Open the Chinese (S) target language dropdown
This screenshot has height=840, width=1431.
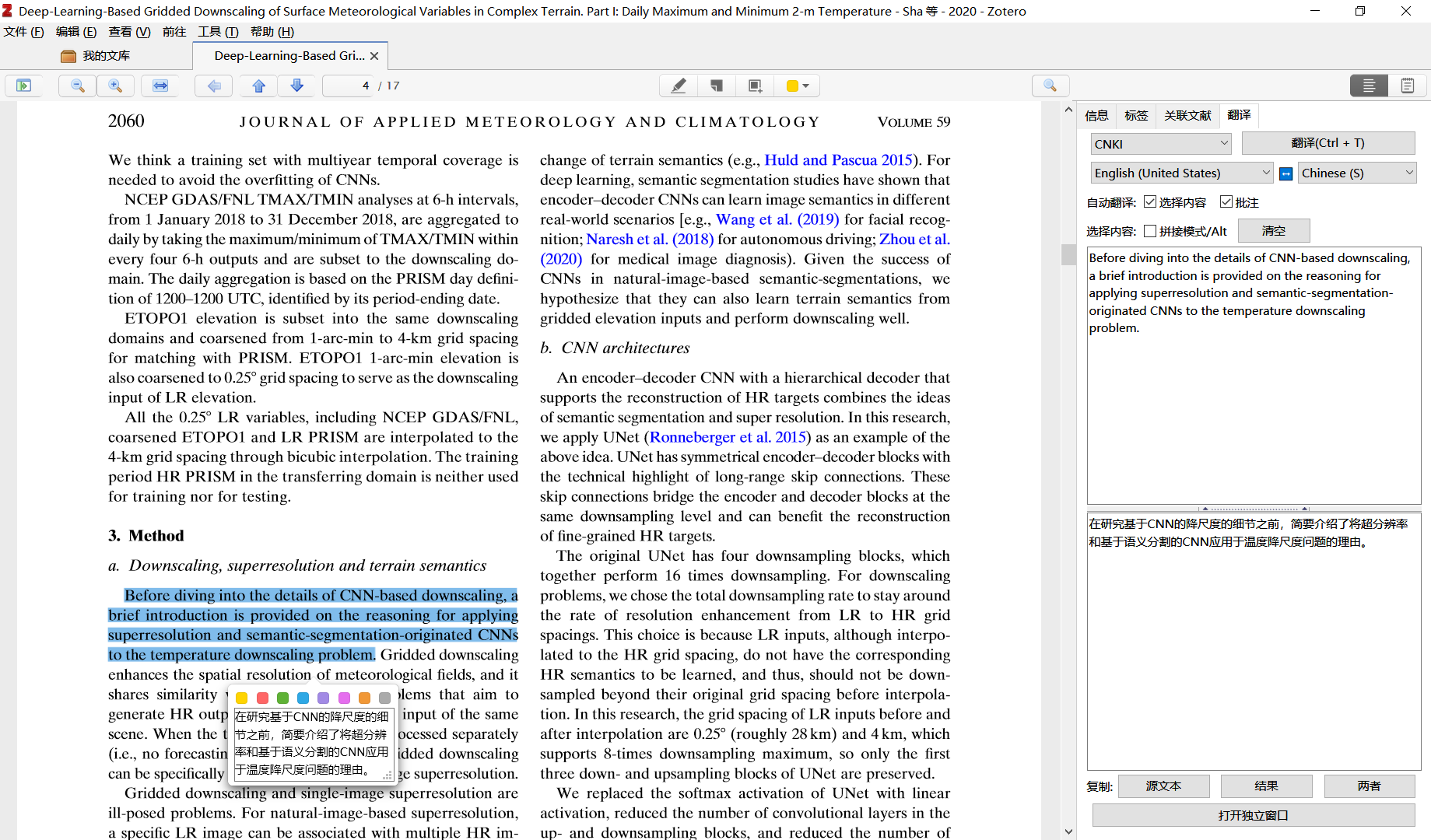(1357, 173)
